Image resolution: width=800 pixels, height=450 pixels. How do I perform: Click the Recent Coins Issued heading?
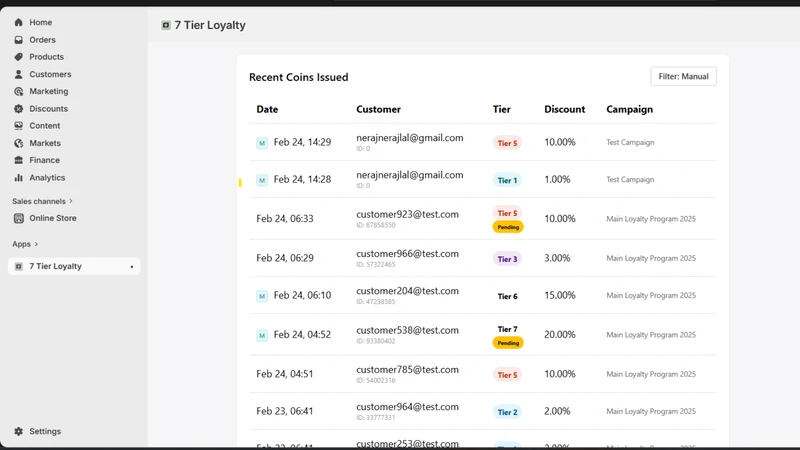pyautogui.click(x=298, y=77)
